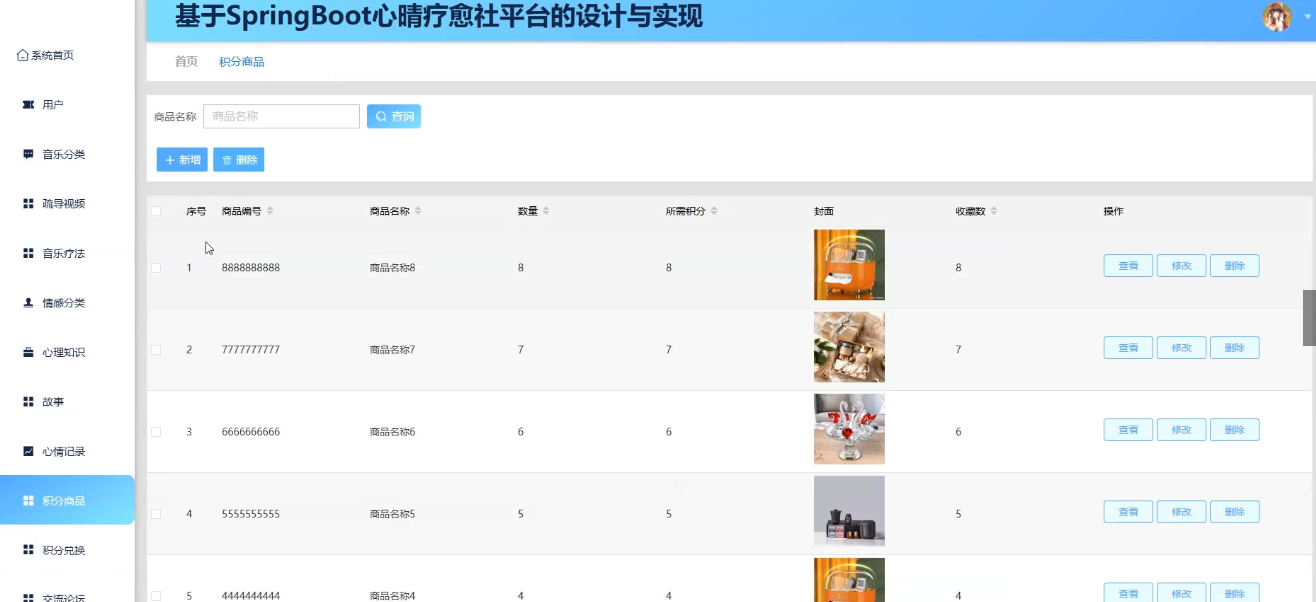This screenshot has height=602, width=1316.
Task: Click 删除 for 商品名称6
Action: point(1234,430)
